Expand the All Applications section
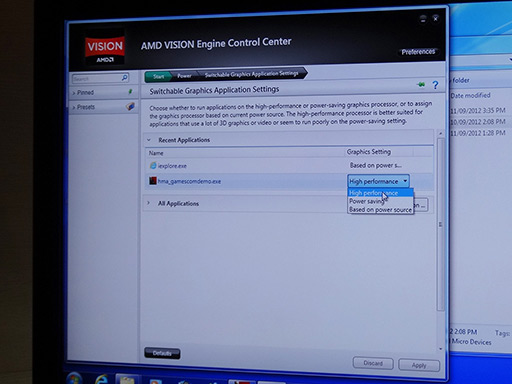The height and width of the screenshot is (384, 512). point(148,203)
